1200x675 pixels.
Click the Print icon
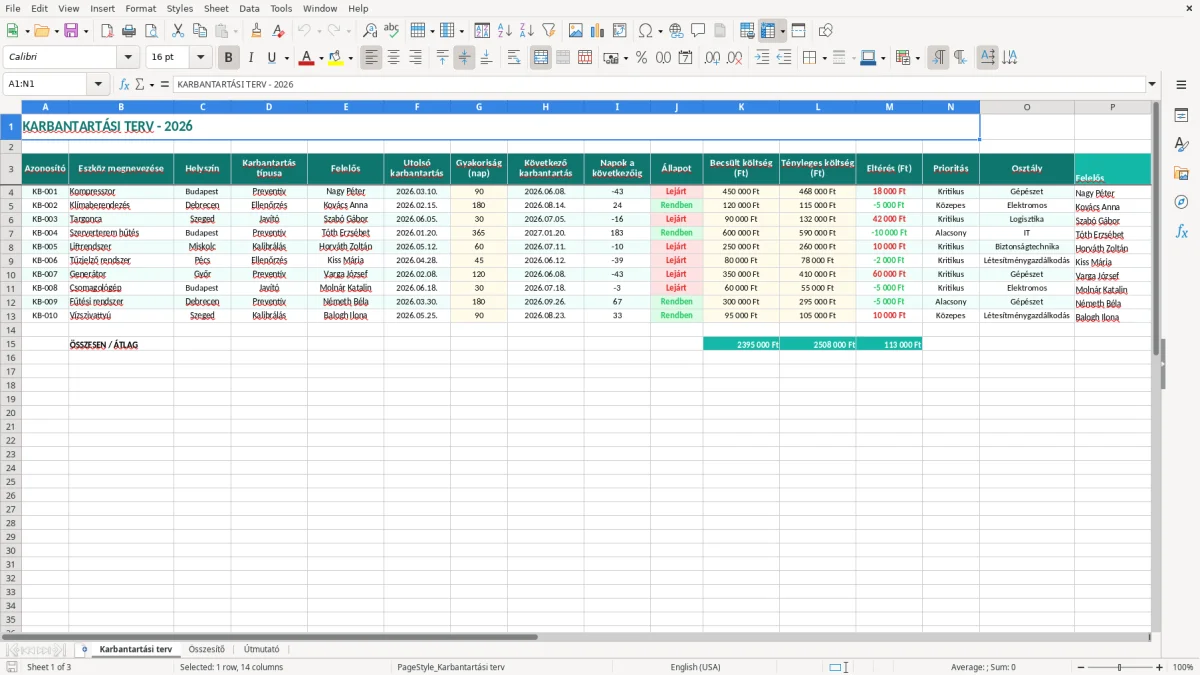click(129, 31)
